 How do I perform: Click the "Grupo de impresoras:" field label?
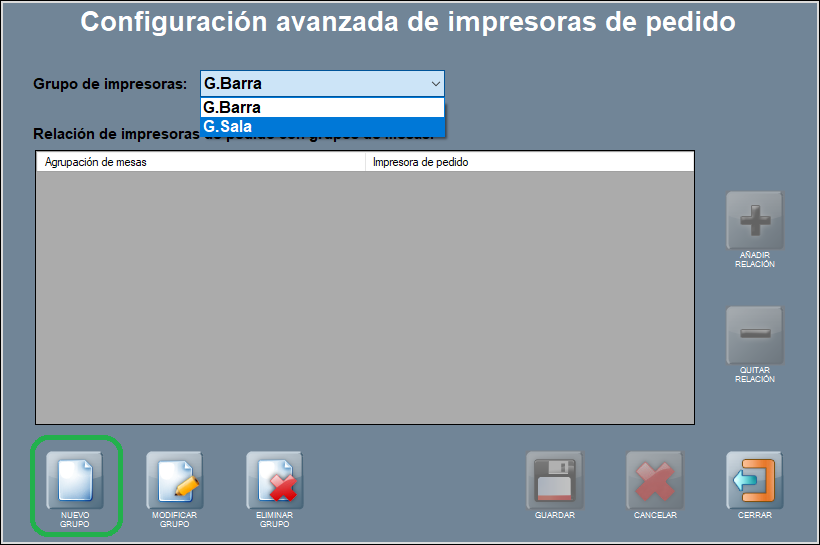tap(110, 84)
